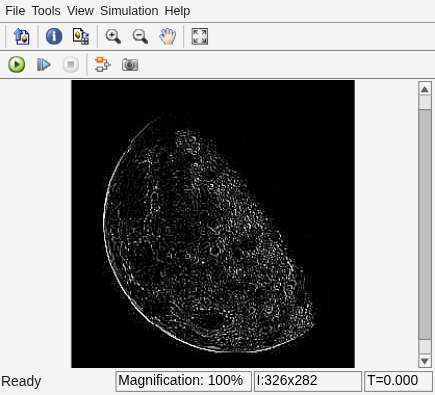Open the File menu

pos(15,11)
